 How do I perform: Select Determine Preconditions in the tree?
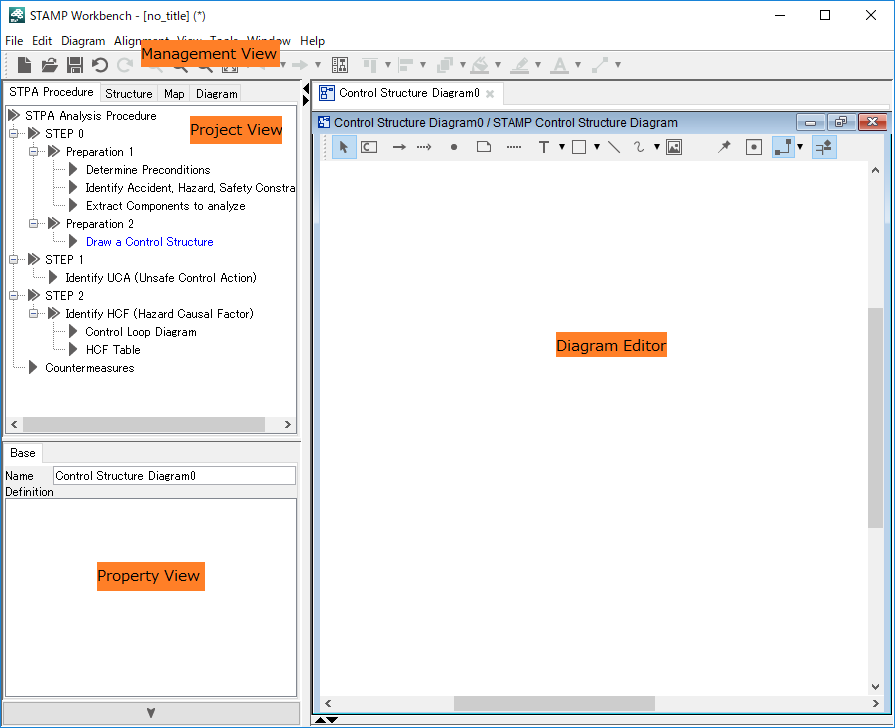pyautogui.click(x=148, y=170)
